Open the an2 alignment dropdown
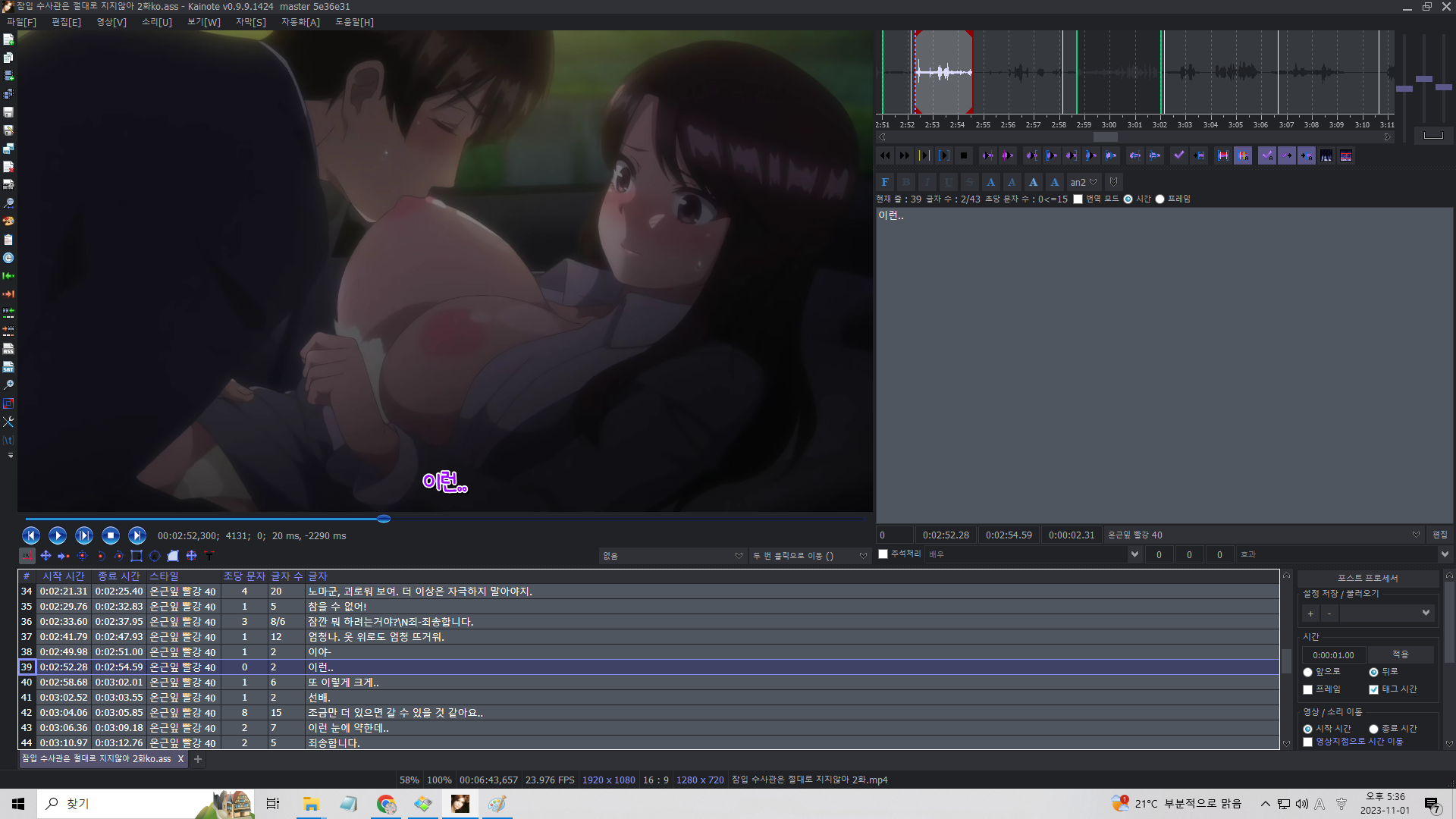The image size is (1456, 819). pos(1084,182)
